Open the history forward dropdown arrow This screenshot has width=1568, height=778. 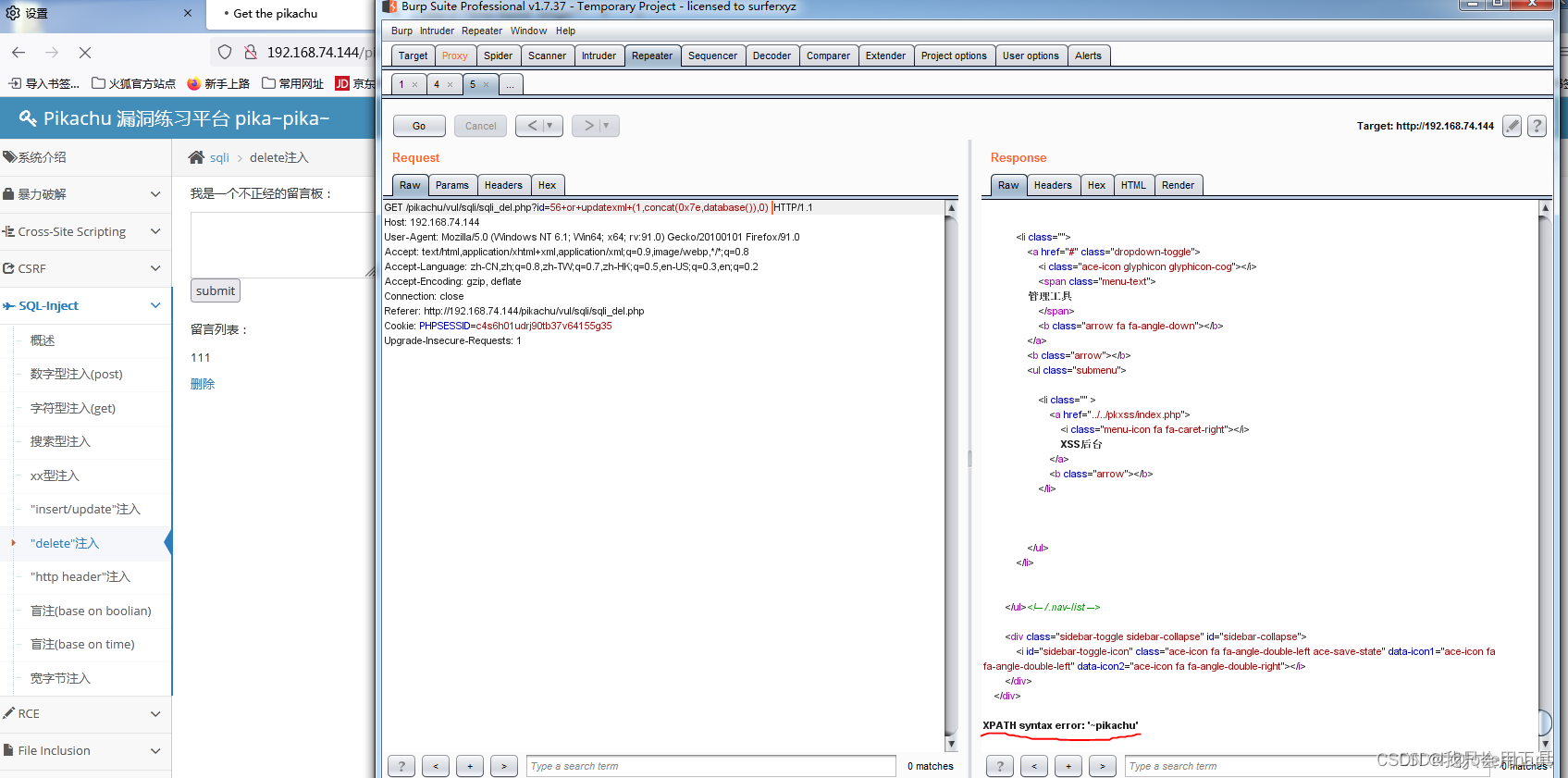[x=607, y=126]
